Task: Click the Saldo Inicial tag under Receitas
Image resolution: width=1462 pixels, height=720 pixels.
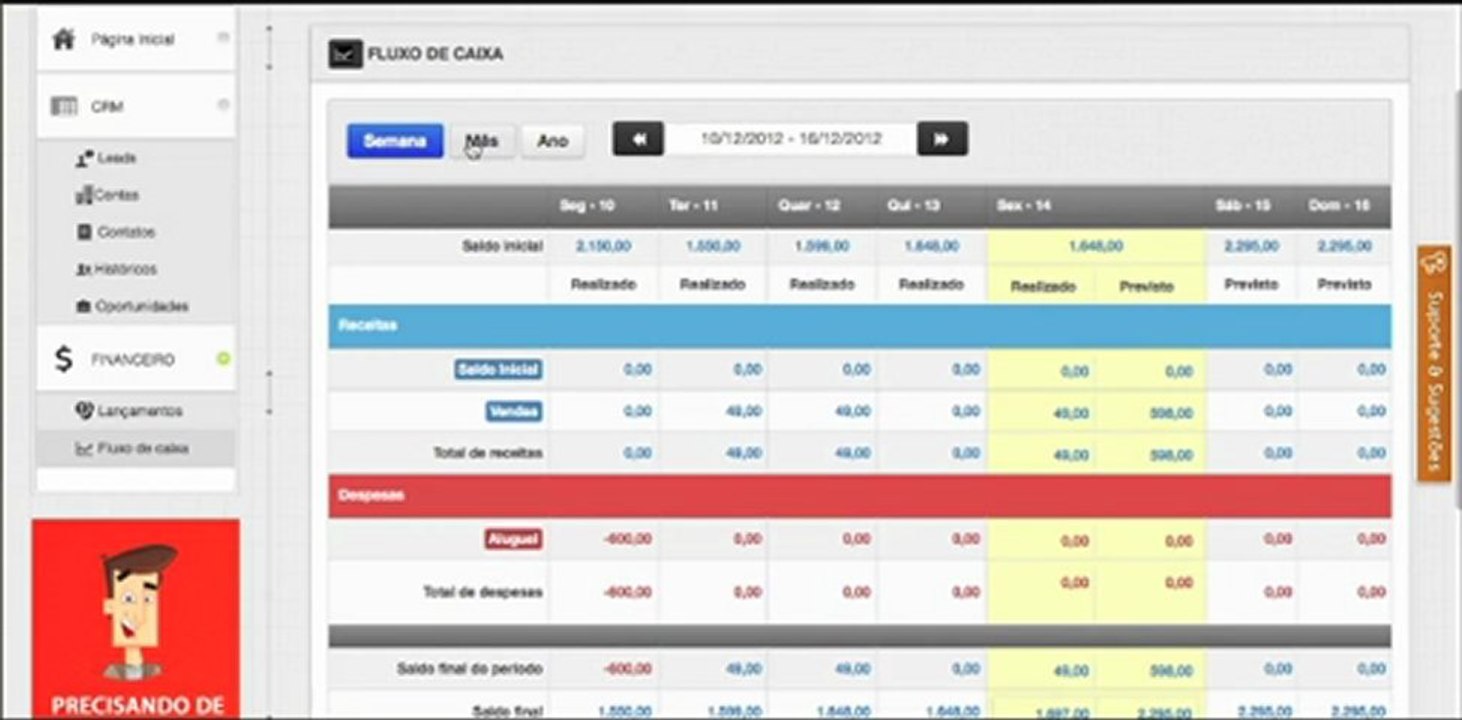Action: tap(498, 370)
